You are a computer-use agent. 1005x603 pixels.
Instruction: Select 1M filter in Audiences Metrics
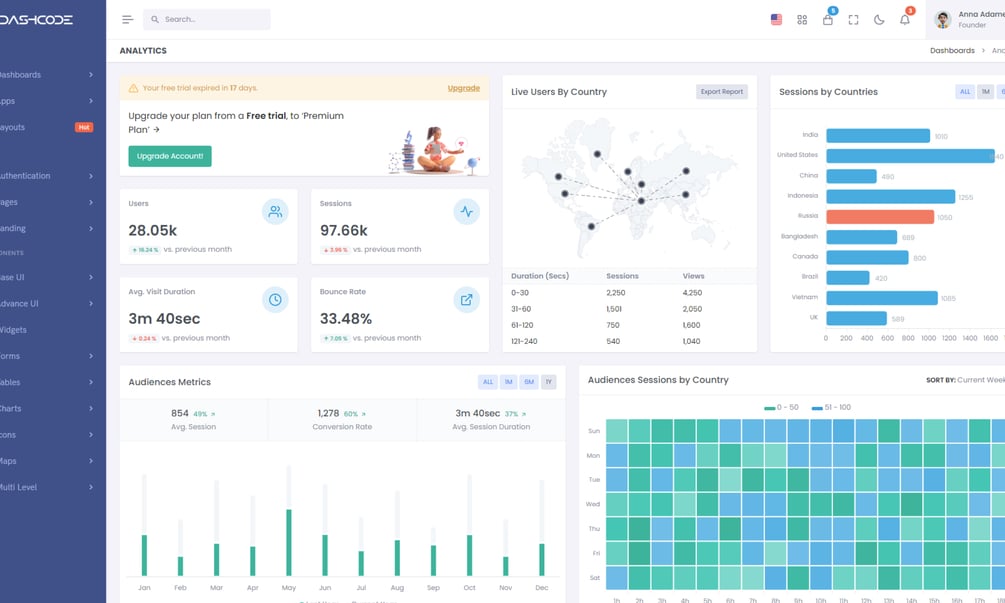pos(508,382)
